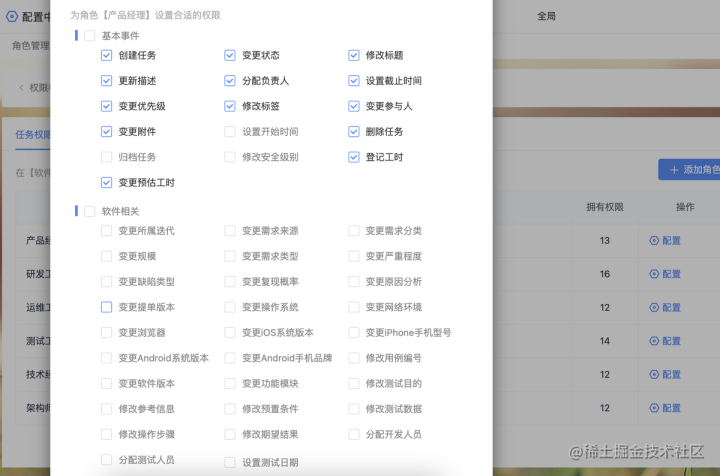Enable 变更需求来源 checkbox
This screenshot has height=476, width=720.
point(230,230)
